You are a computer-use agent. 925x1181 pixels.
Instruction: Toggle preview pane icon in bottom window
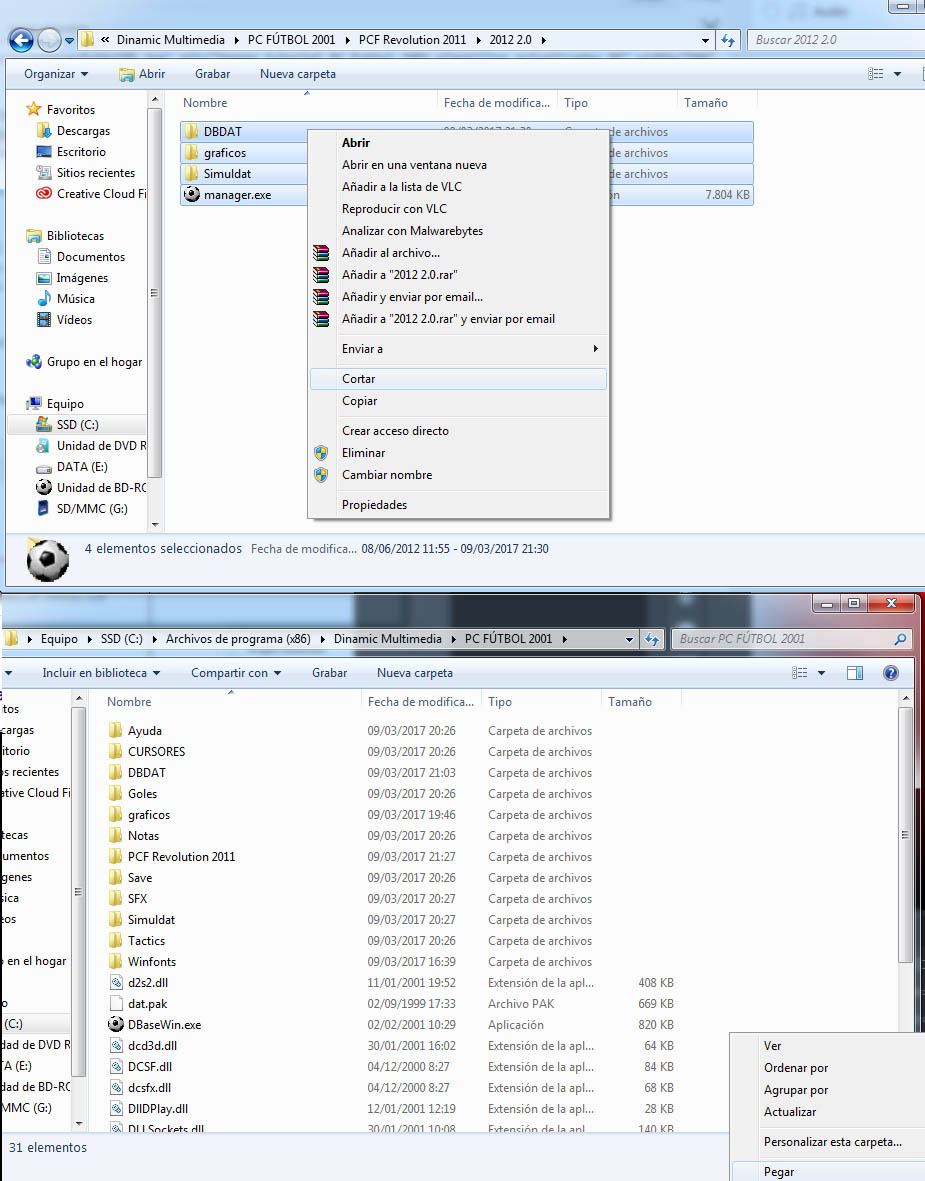[x=855, y=673]
